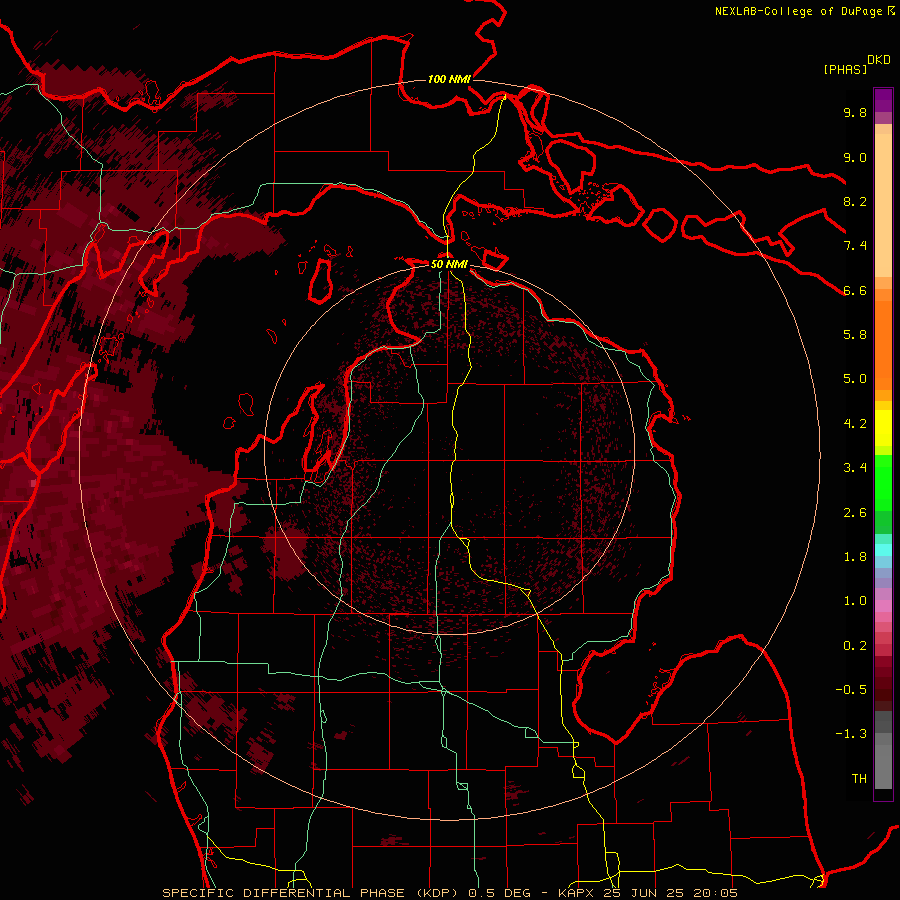The image size is (900, 900).
Task: Click the NEXLAB-College of DuPage credit text
Action: (x=798, y=11)
